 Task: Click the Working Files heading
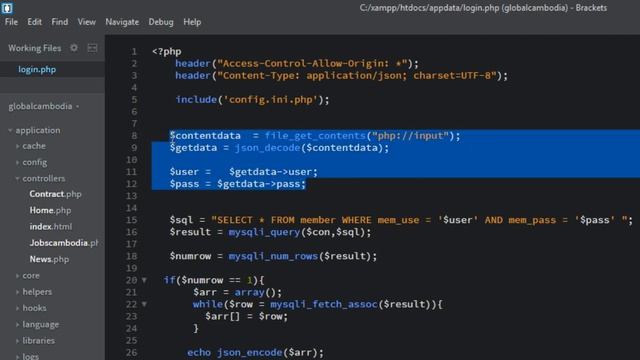click(x=35, y=48)
